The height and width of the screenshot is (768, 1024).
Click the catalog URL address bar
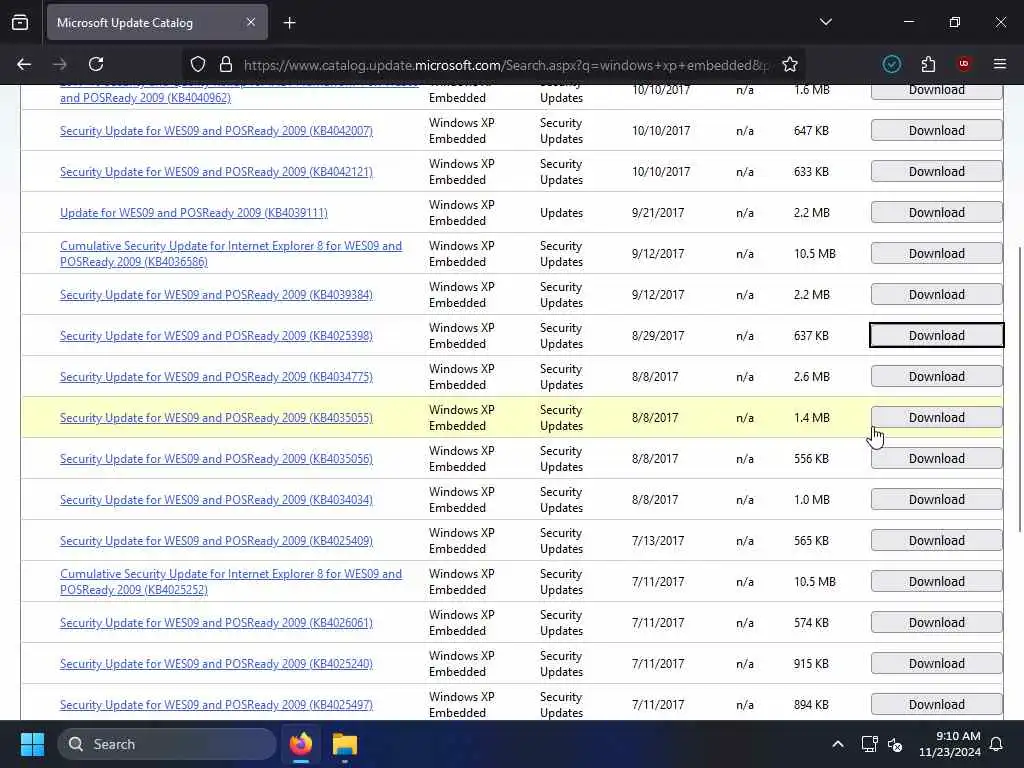(506, 65)
